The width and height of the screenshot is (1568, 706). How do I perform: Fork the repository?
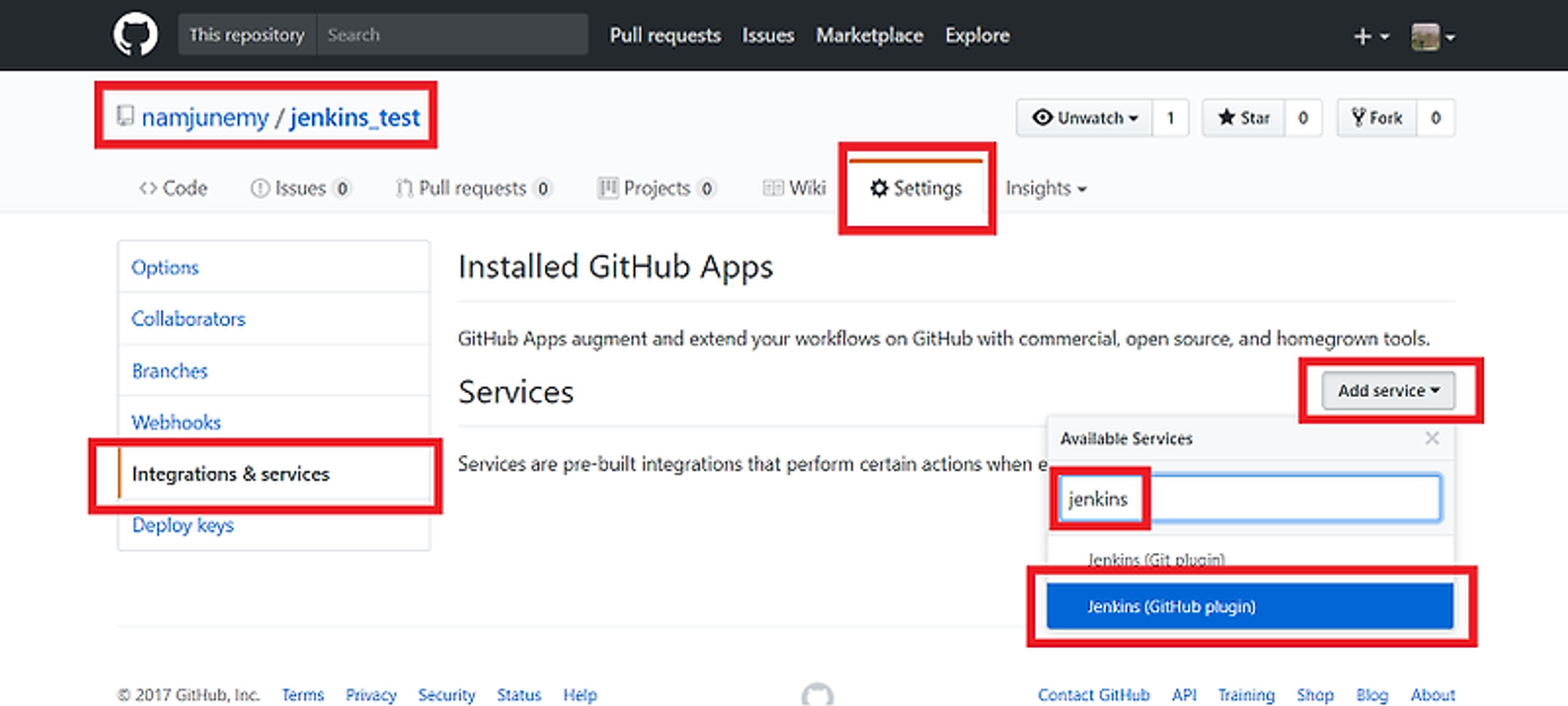coord(1377,118)
